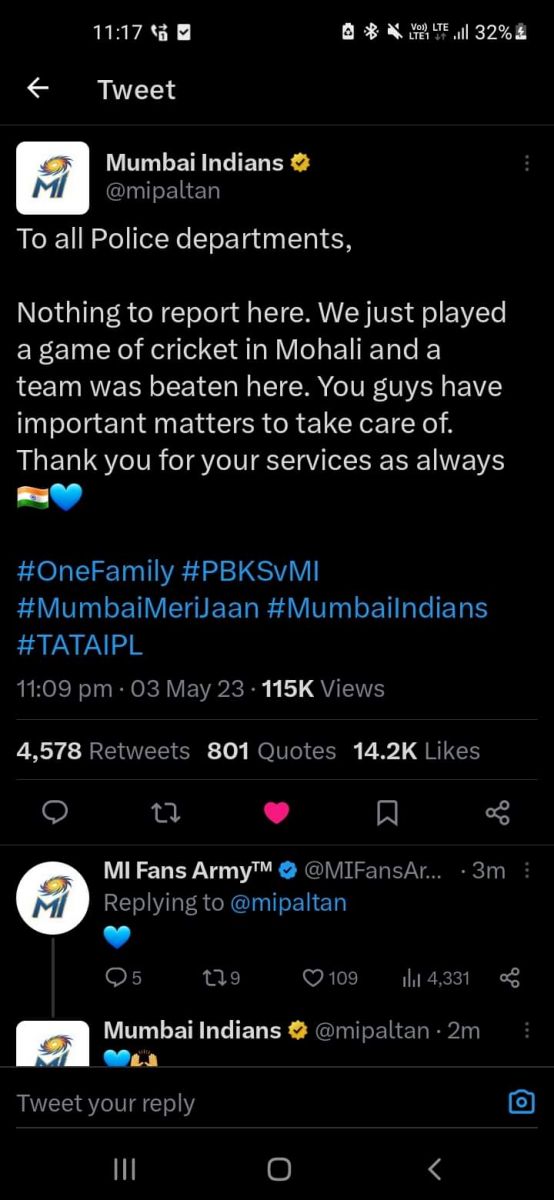554x1200 pixels.
Task: Share the MI Fans Army reply
Action: [509, 977]
